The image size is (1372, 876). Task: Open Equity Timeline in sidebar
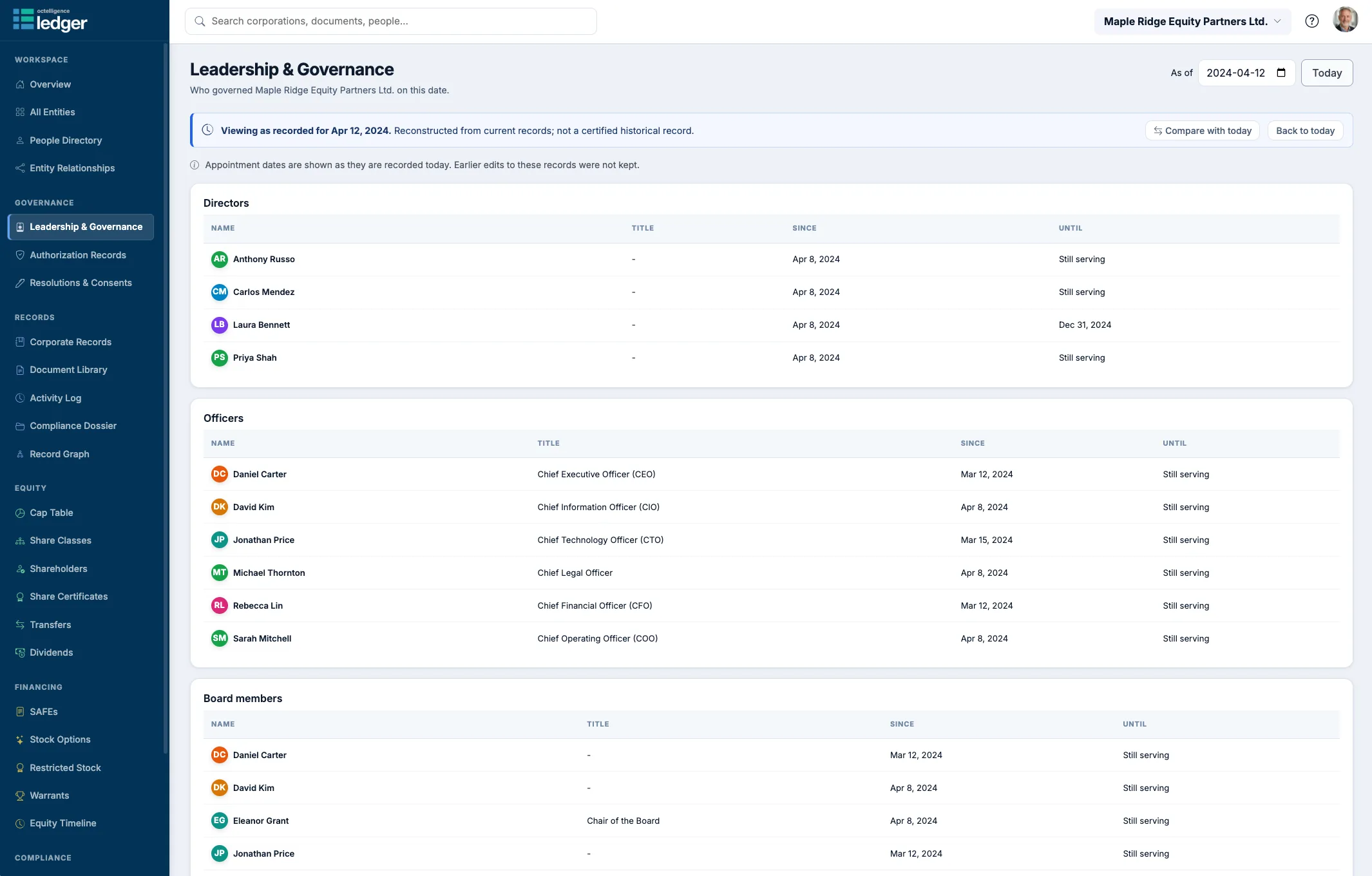point(81,823)
